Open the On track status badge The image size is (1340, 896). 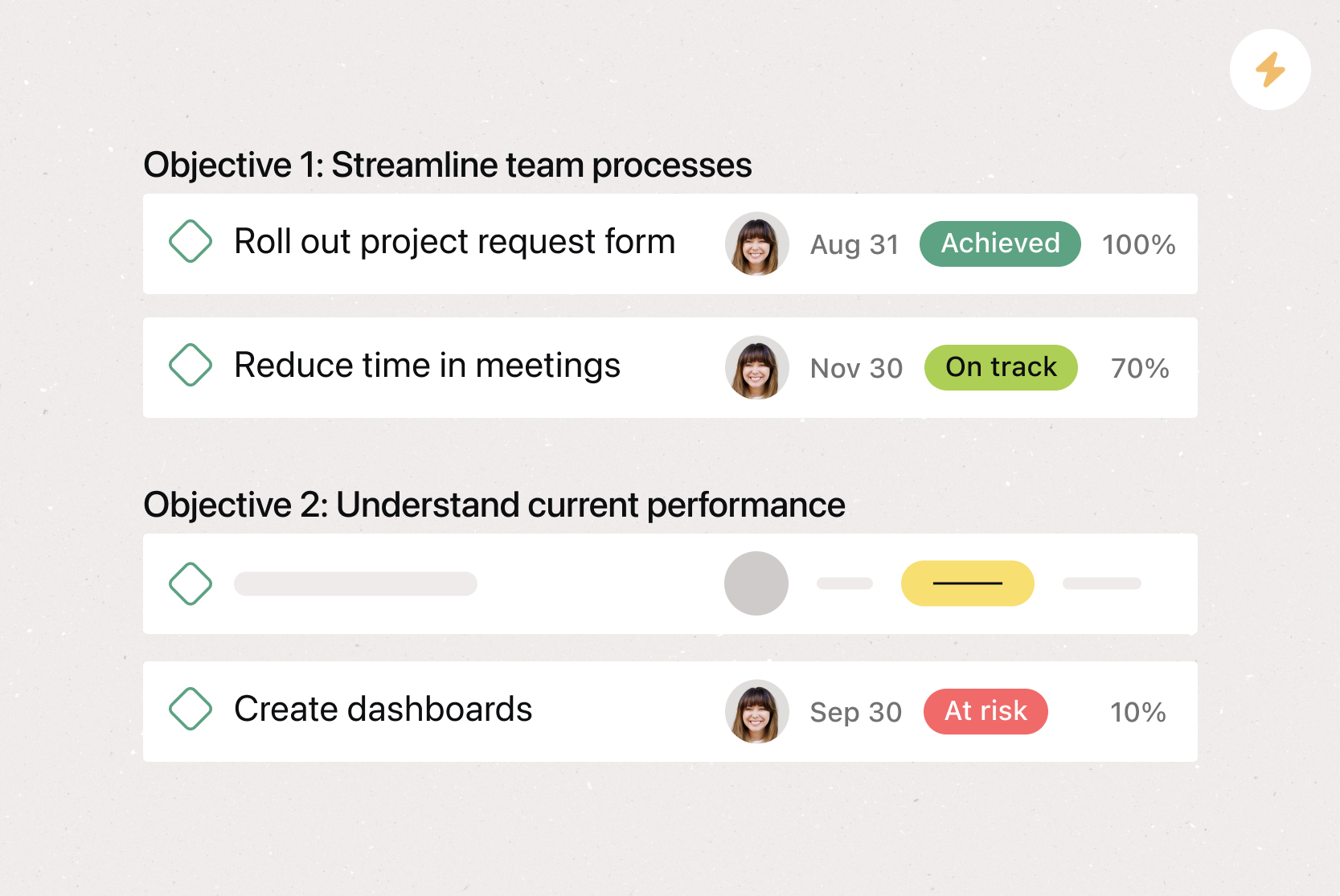coord(1001,367)
